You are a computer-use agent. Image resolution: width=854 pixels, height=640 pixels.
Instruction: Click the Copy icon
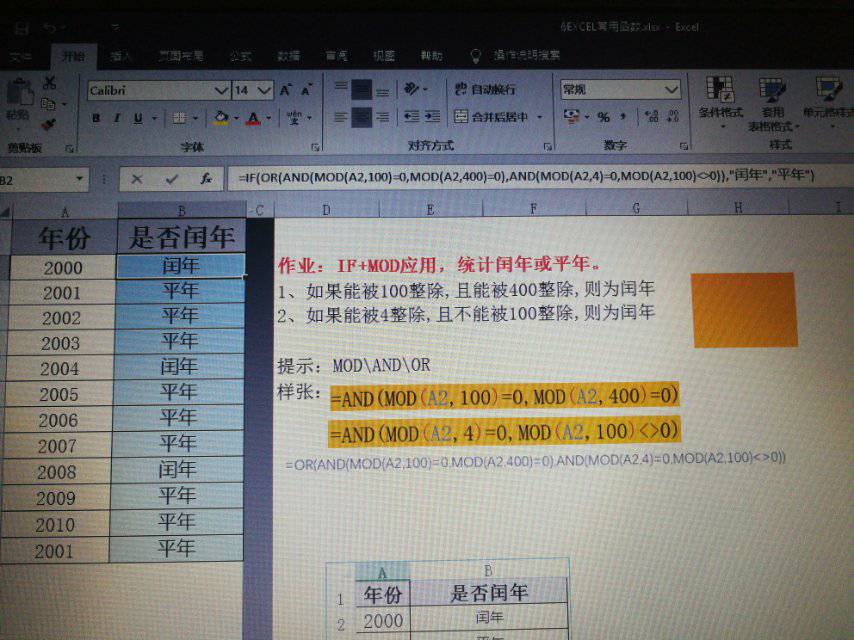click(48, 103)
